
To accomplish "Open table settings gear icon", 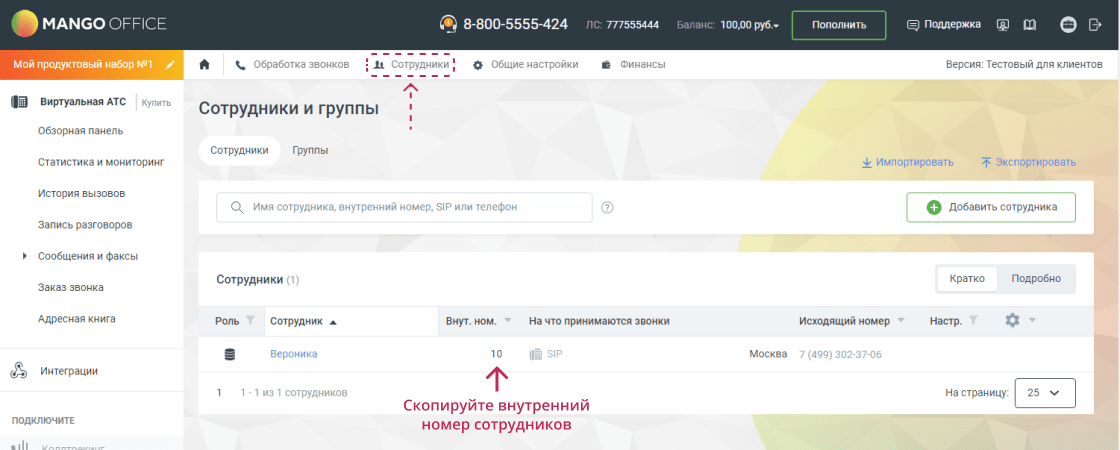I will coord(1012,321).
